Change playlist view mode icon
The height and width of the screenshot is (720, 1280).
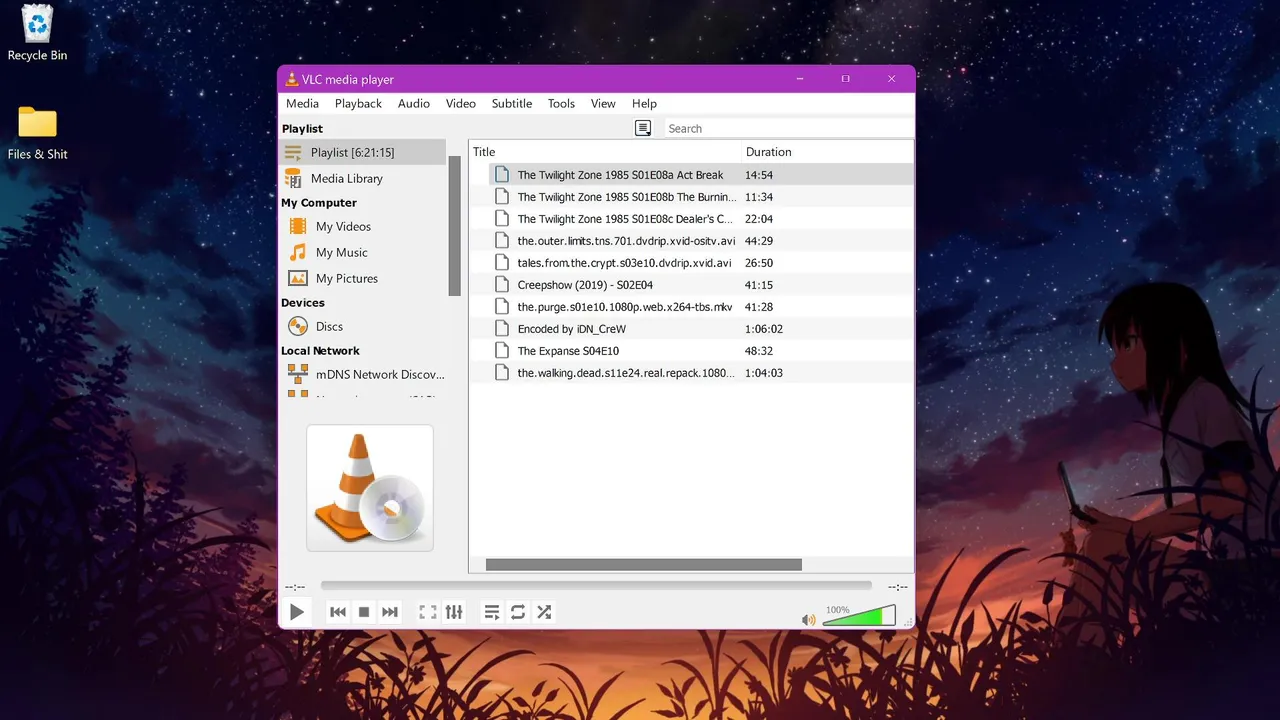643,128
